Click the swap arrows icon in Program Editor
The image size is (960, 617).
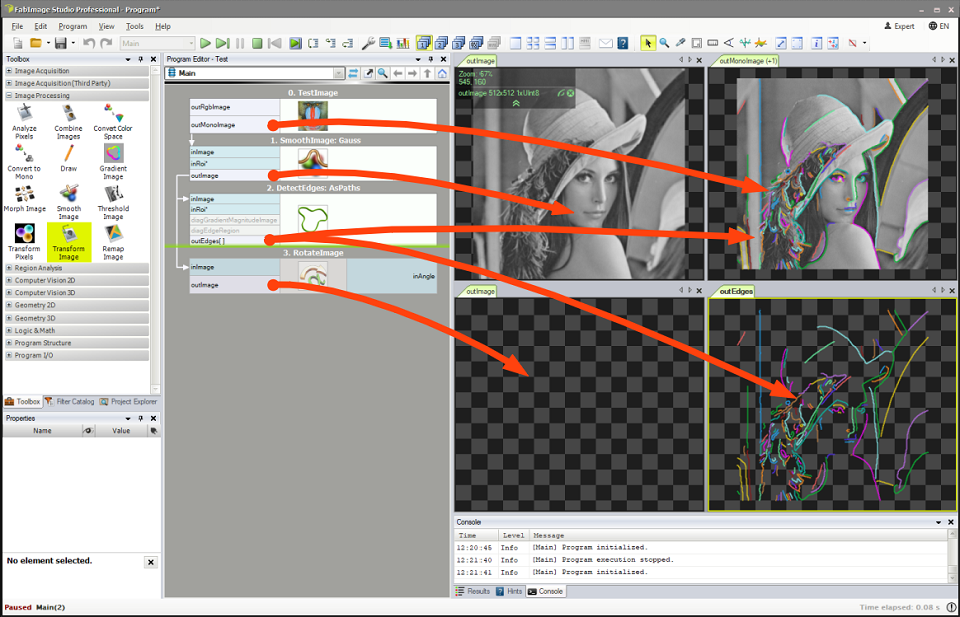(x=353, y=73)
